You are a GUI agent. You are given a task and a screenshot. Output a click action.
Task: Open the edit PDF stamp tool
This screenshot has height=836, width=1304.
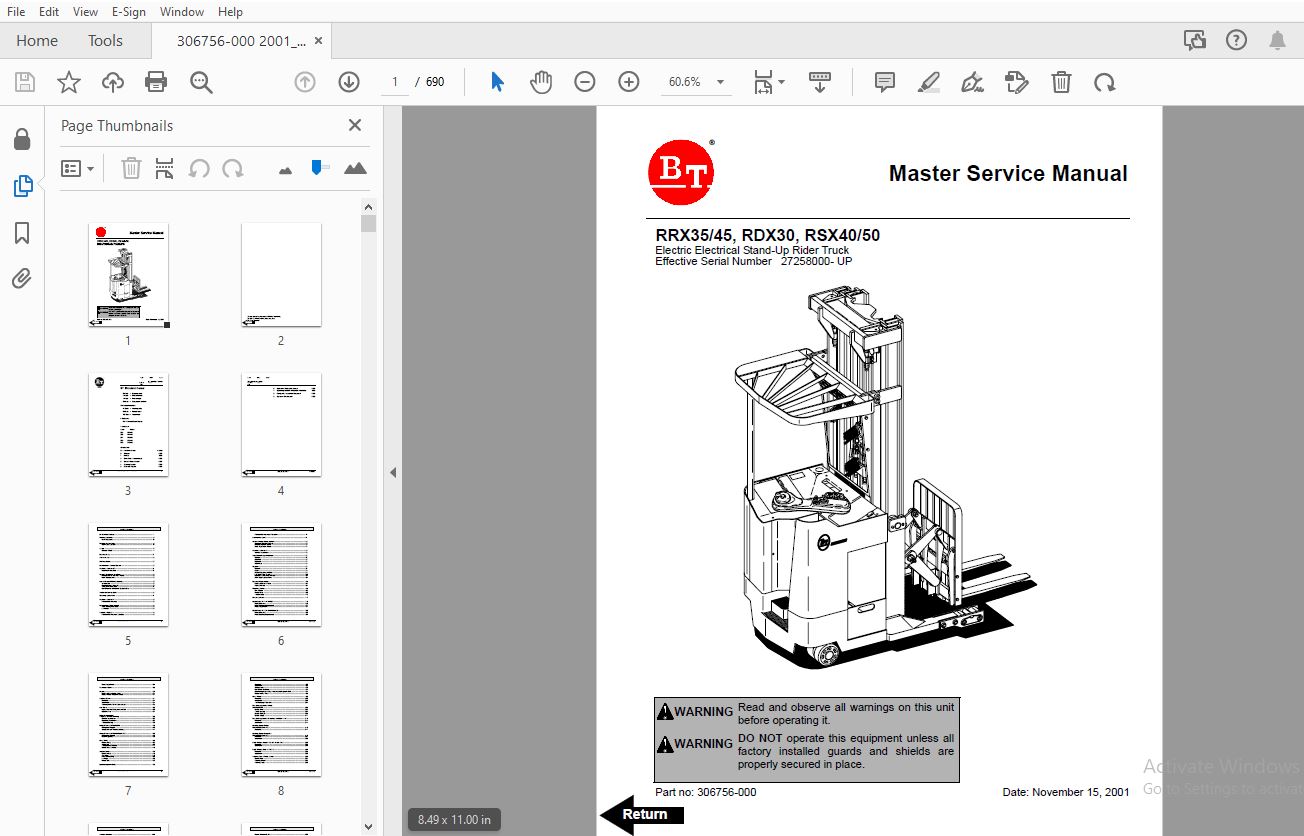coord(1017,82)
